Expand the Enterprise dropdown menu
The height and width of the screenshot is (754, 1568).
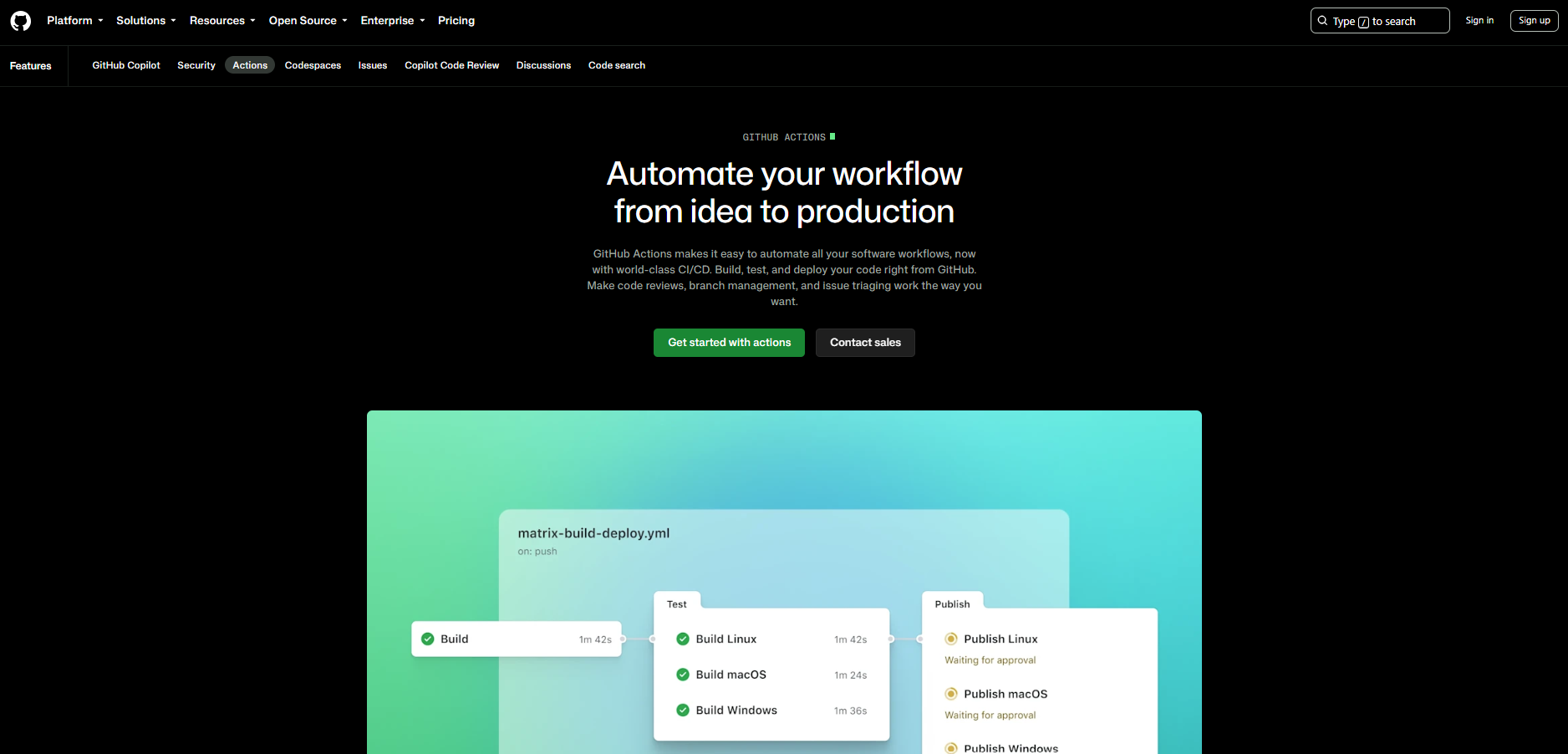coord(393,21)
